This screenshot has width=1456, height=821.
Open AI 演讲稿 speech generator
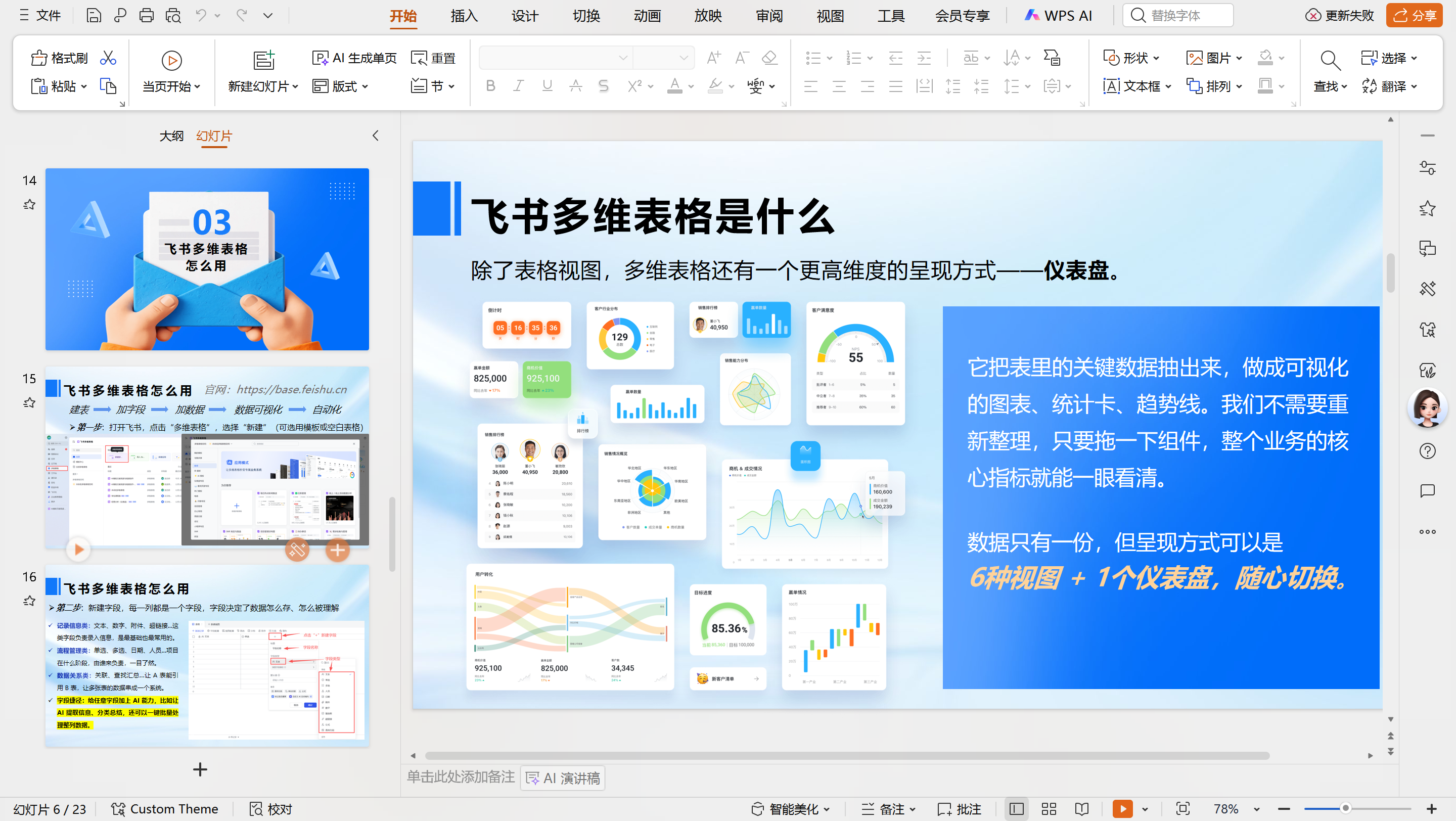click(562, 778)
